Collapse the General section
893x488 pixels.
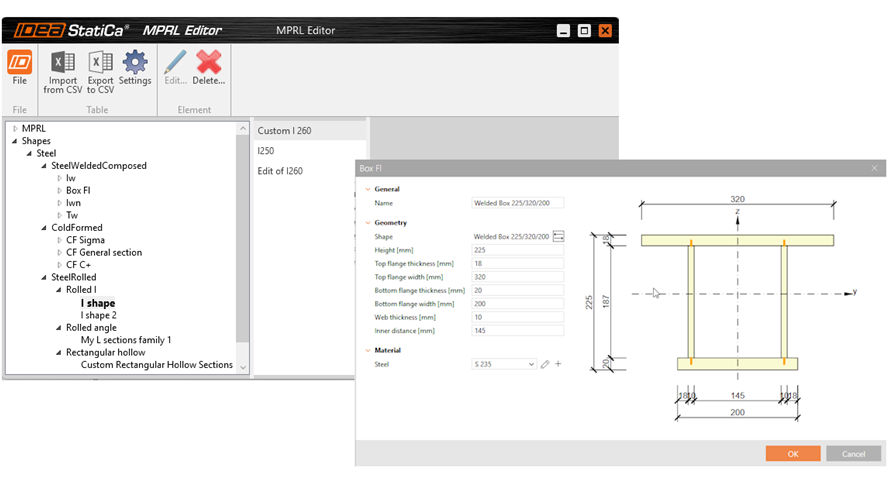[x=367, y=189]
